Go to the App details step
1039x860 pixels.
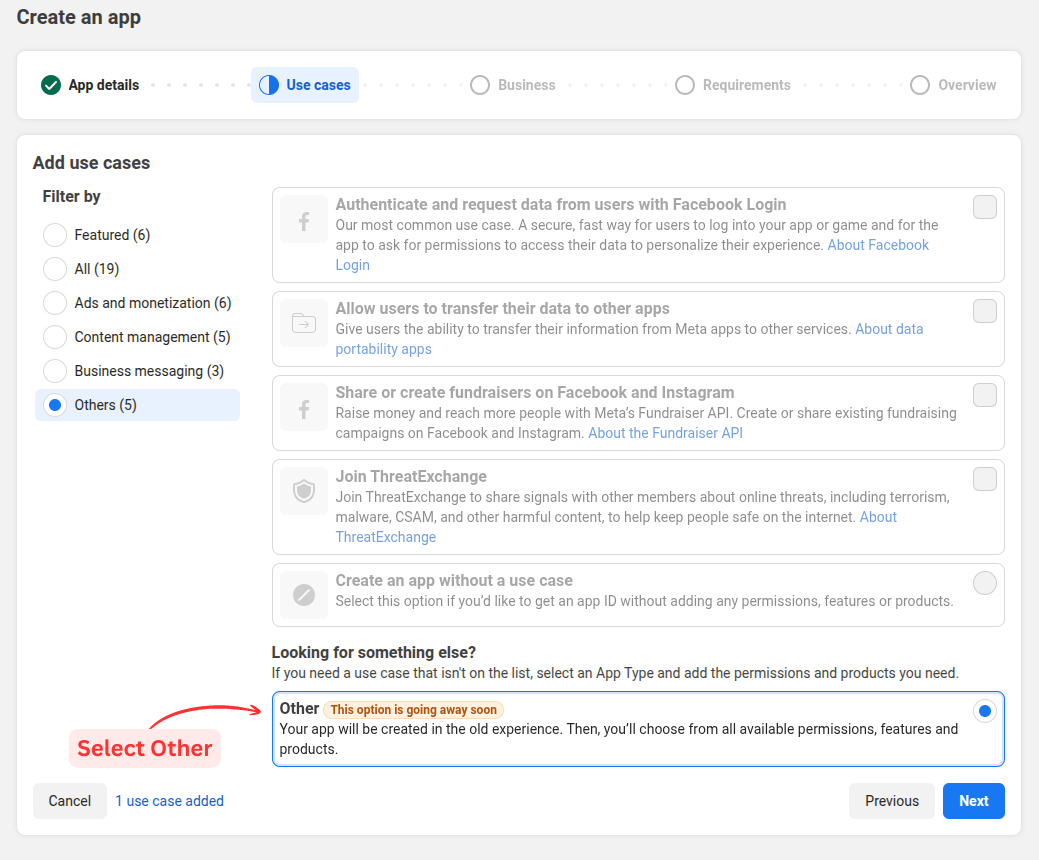point(90,85)
